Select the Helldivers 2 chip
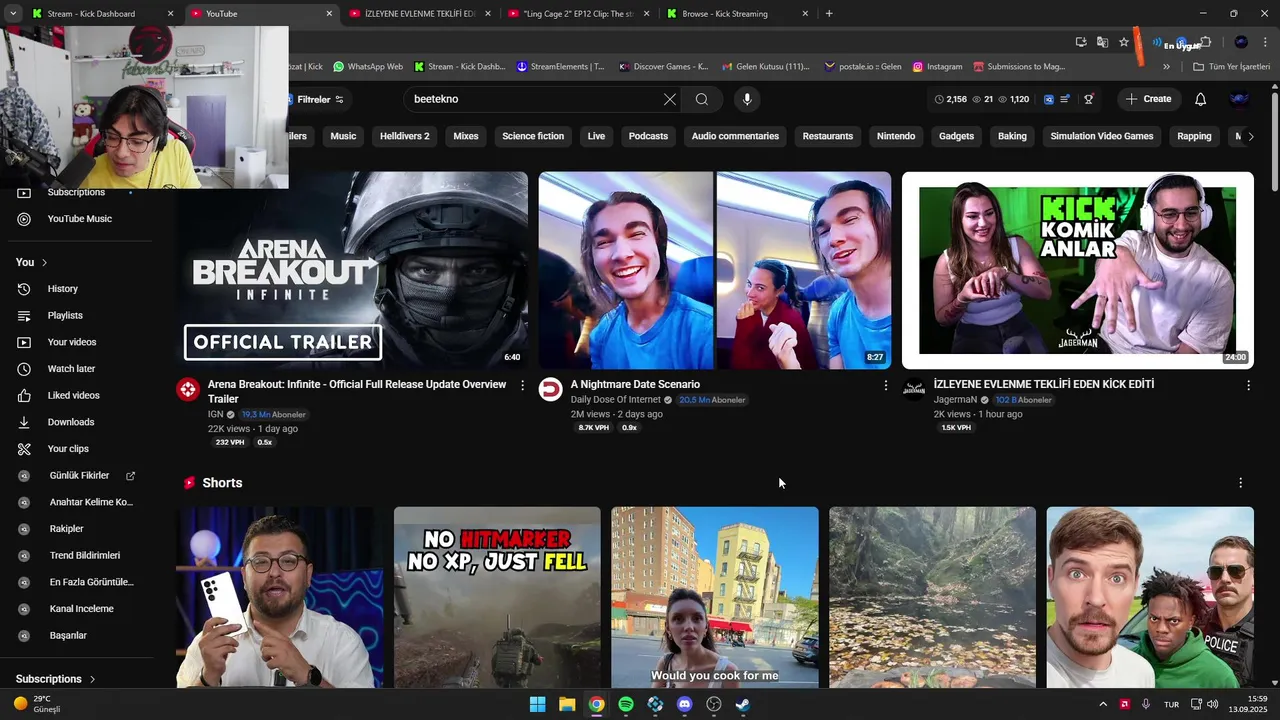 point(404,136)
